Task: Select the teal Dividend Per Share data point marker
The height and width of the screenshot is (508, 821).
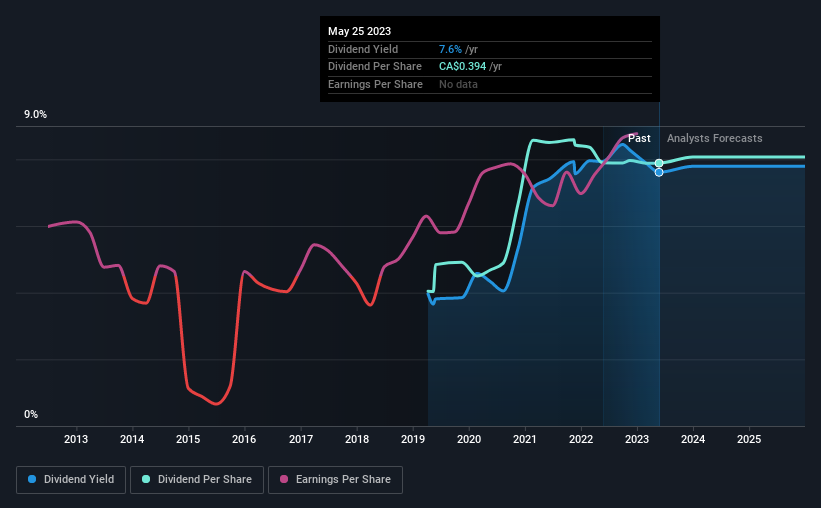Action: (x=659, y=163)
